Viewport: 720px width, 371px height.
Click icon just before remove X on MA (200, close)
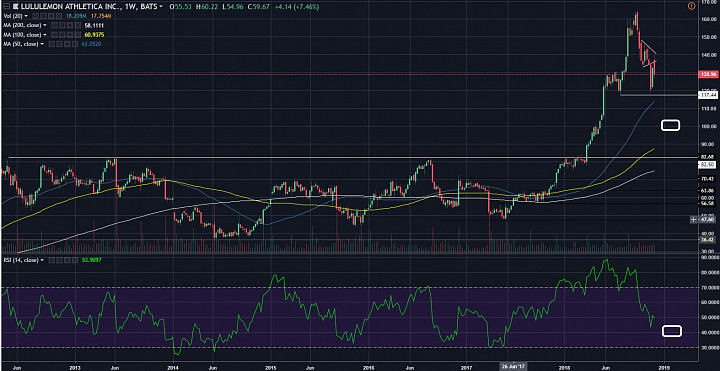[x=70, y=25]
